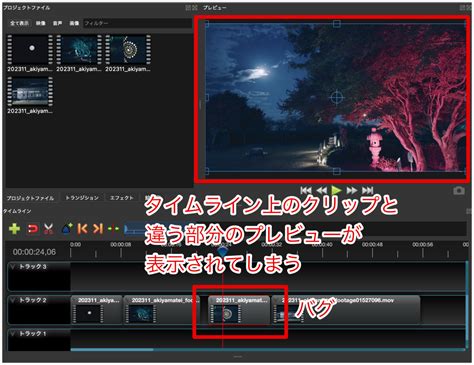Viewport: 474px width, 365px height.
Task: Enable the razor tool scissors icon
Action: click(x=49, y=229)
